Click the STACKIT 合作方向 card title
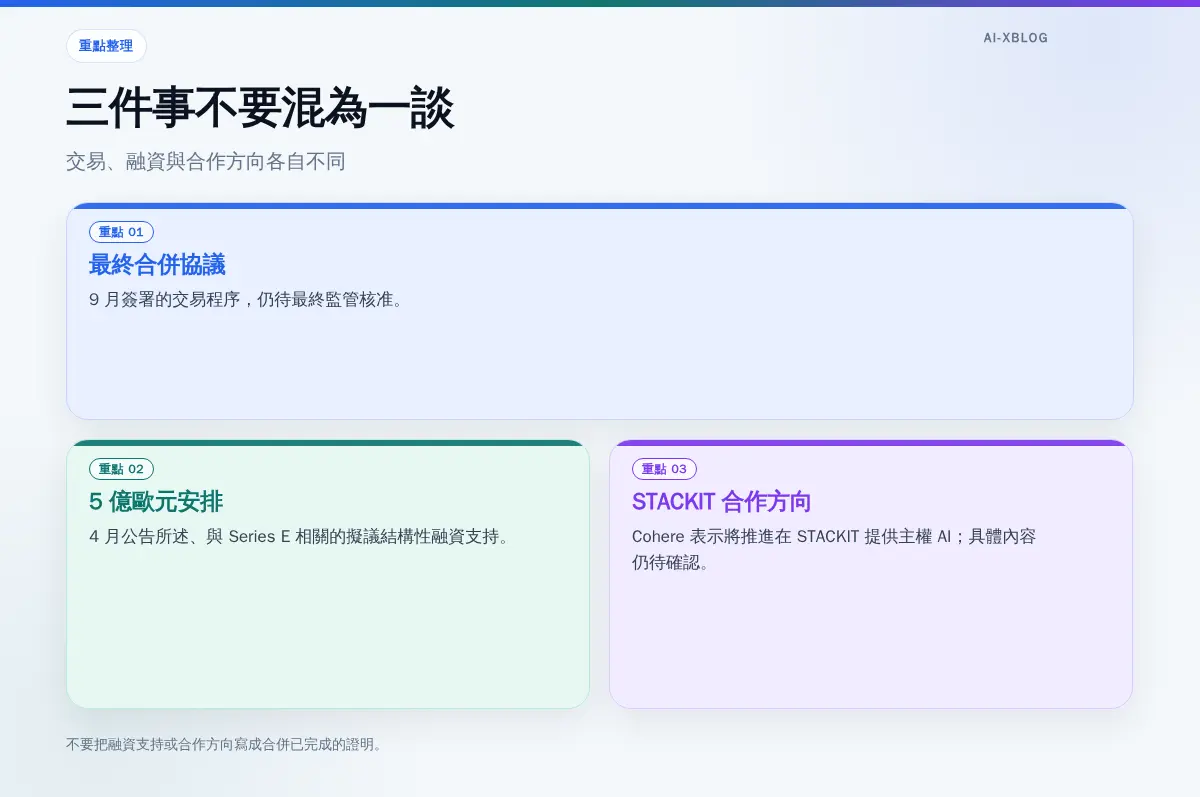This screenshot has height=797, width=1200. (721, 502)
